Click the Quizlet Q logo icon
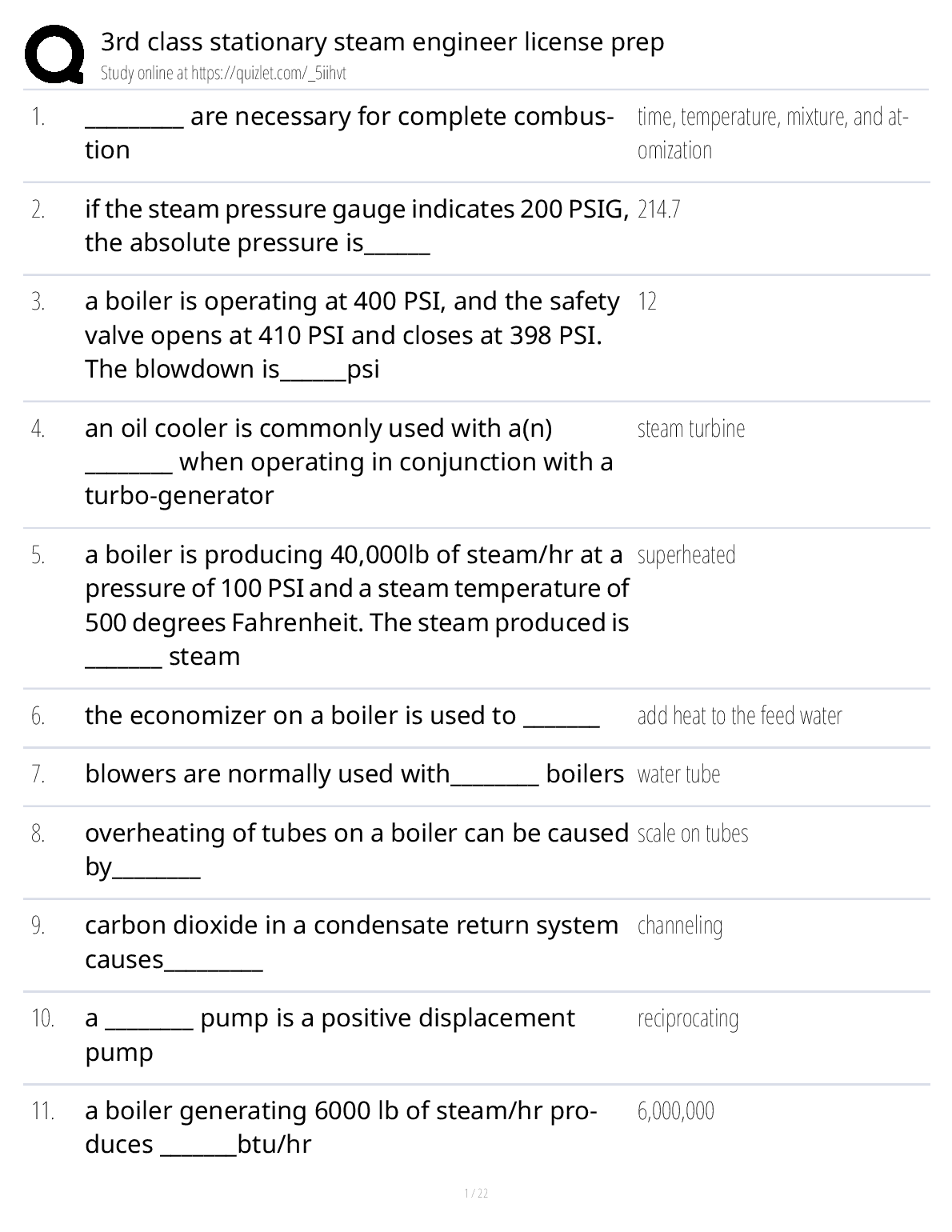Viewport: 952px width, 1232px height. [x=54, y=54]
